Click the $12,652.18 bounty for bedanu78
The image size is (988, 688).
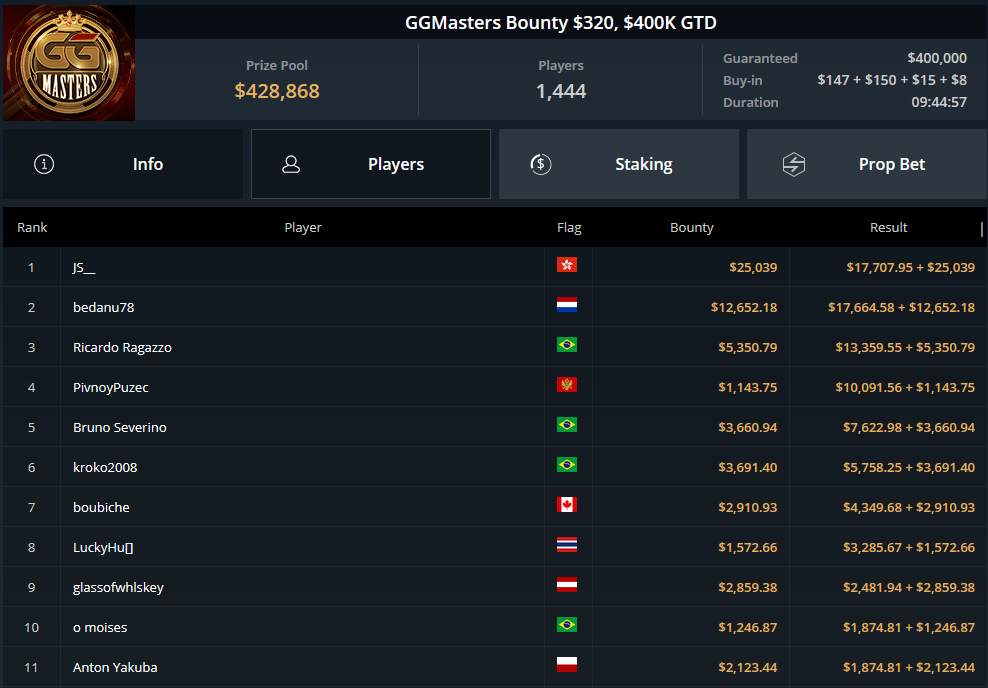click(744, 307)
